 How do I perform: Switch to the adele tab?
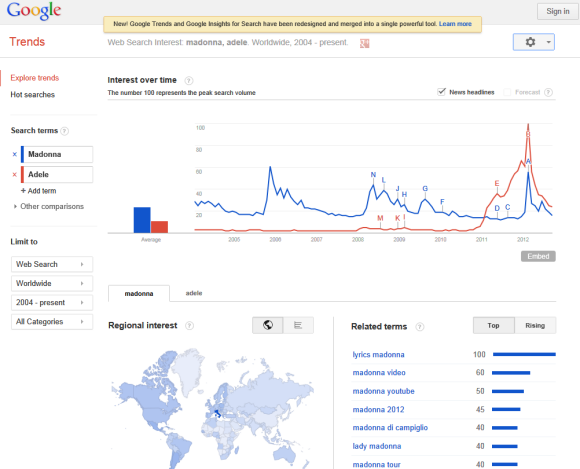(194, 293)
